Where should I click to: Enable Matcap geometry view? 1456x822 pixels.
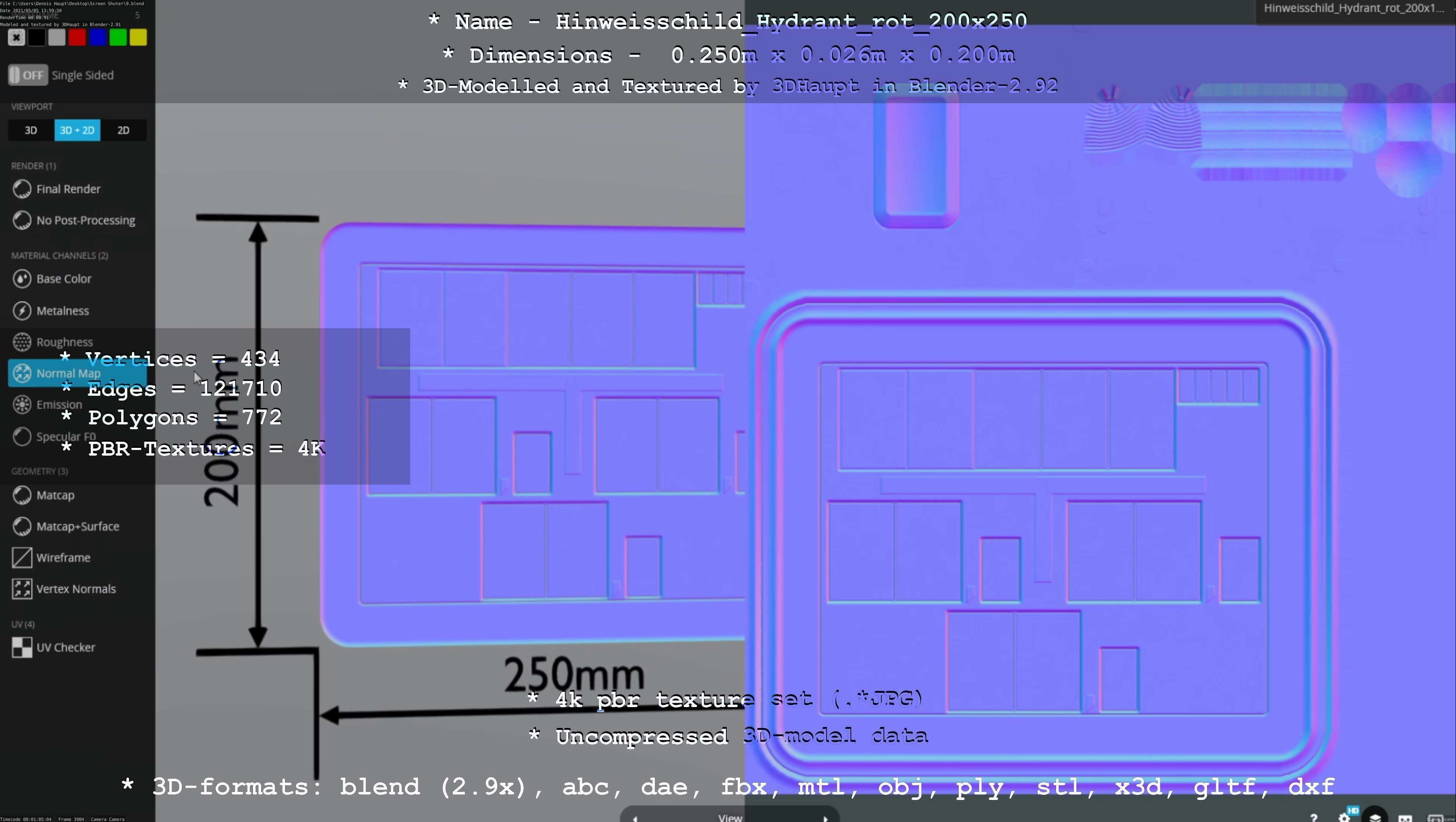[44, 495]
